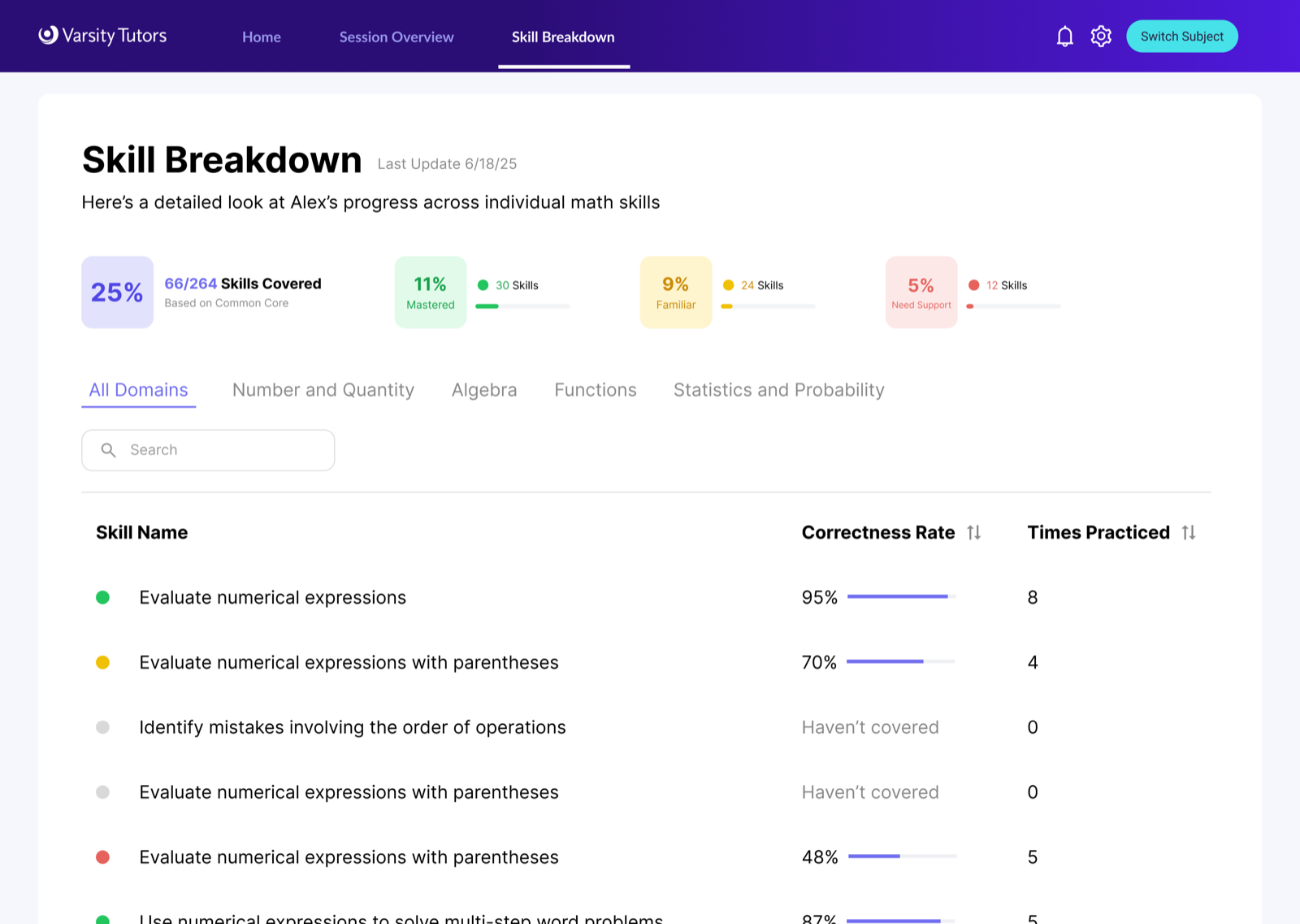Click '12 Skills' label
This screenshot has height=924, width=1300.
pos(1007,285)
